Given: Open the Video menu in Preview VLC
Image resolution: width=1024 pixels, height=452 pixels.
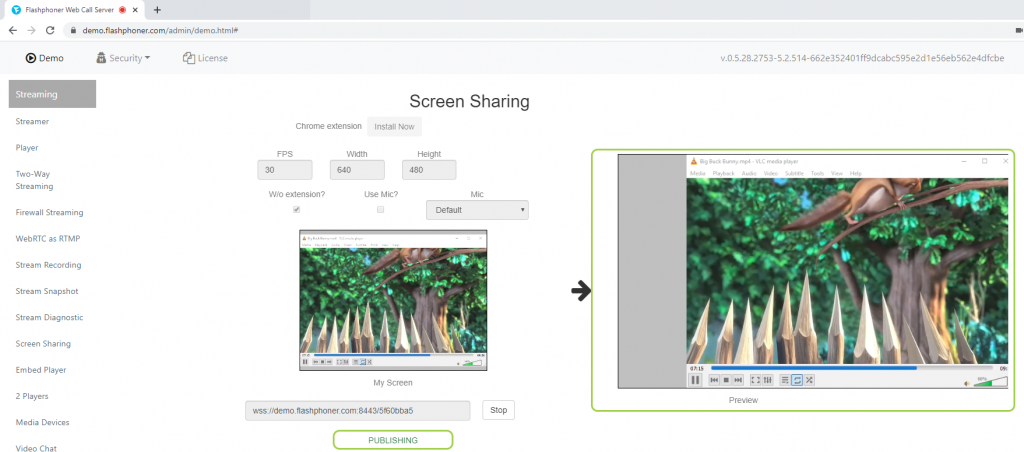Looking at the screenshot, I should 771,173.
